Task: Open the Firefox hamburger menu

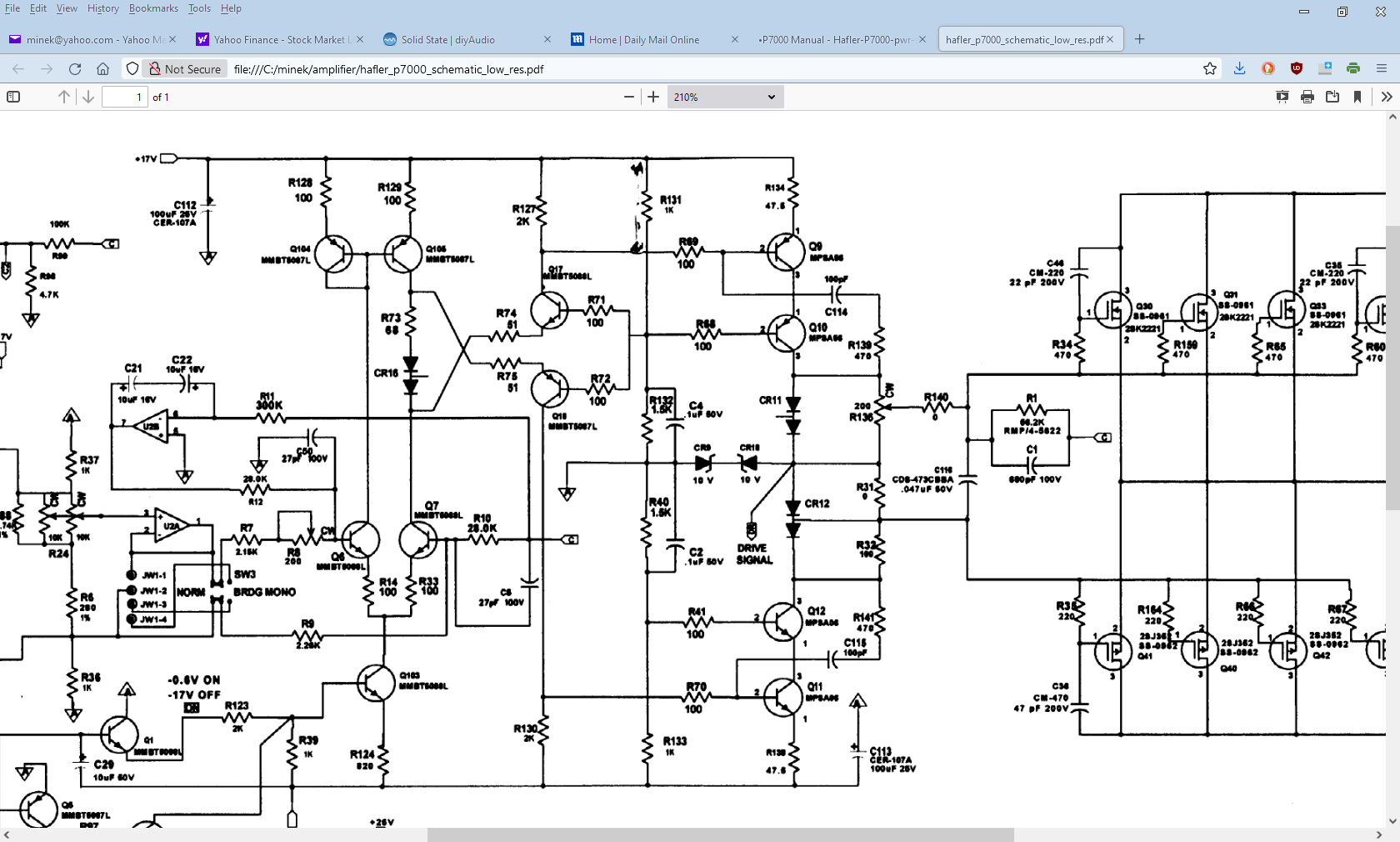Action: [1382, 69]
